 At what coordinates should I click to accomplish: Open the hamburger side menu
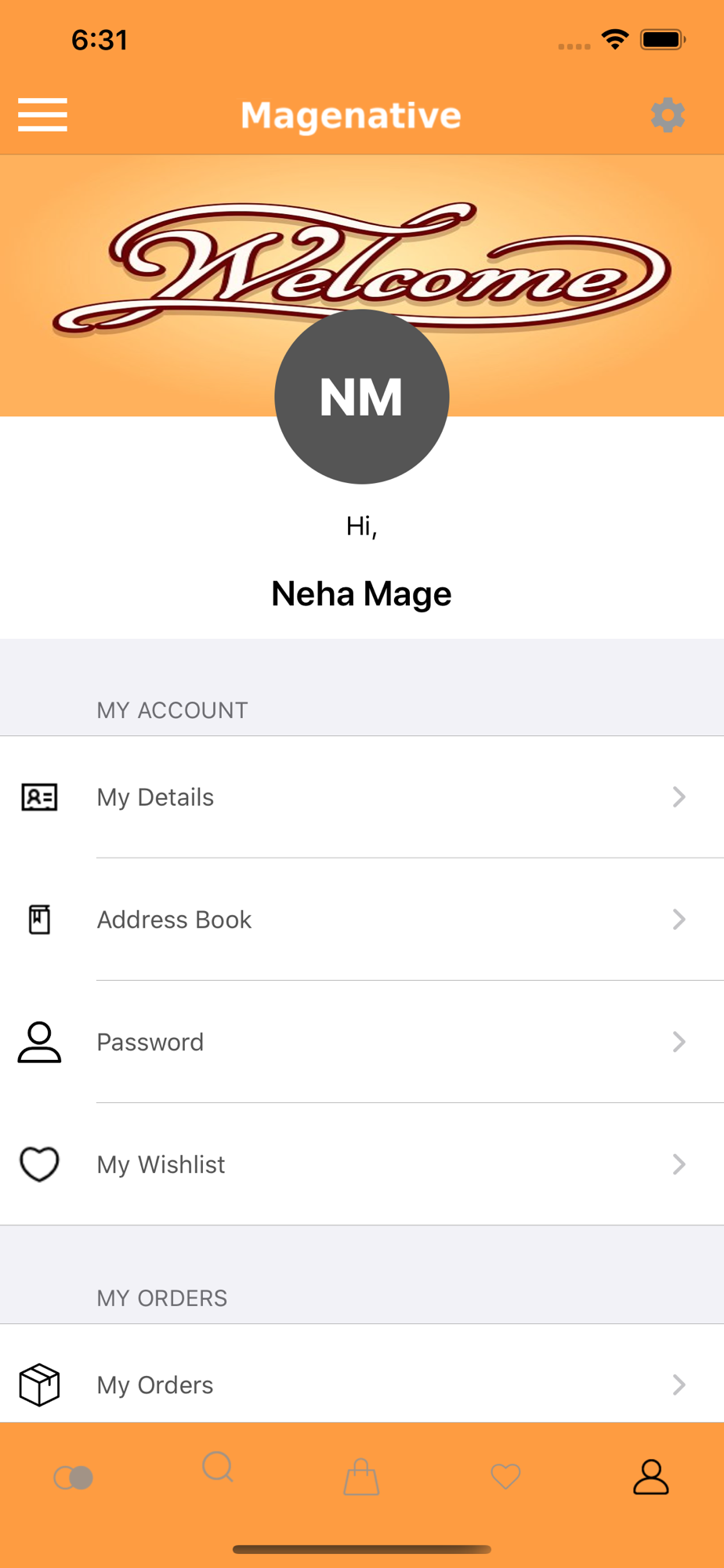click(x=42, y=115)
